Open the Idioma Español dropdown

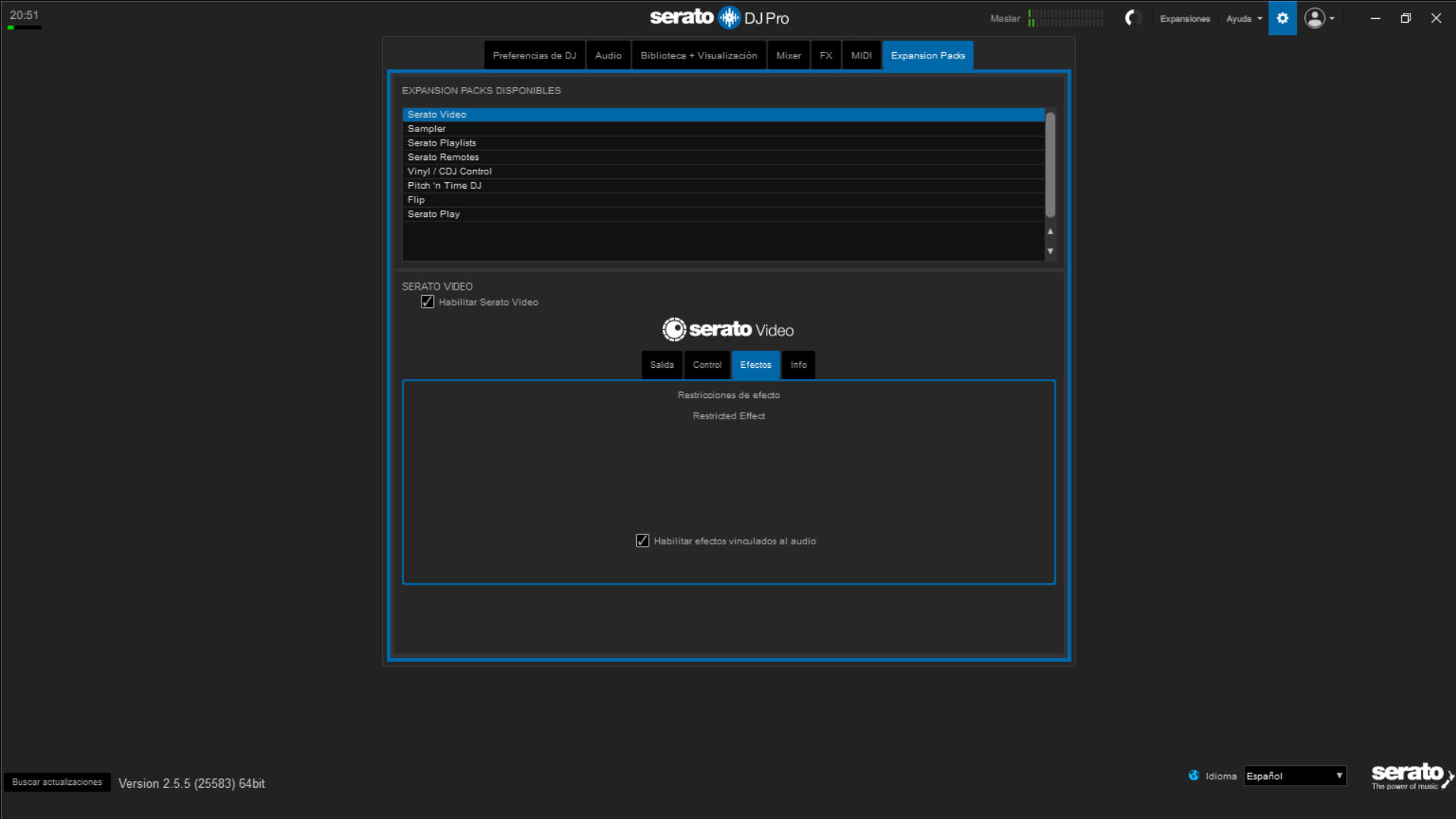pyautogui.click(x=1294, y=776)
